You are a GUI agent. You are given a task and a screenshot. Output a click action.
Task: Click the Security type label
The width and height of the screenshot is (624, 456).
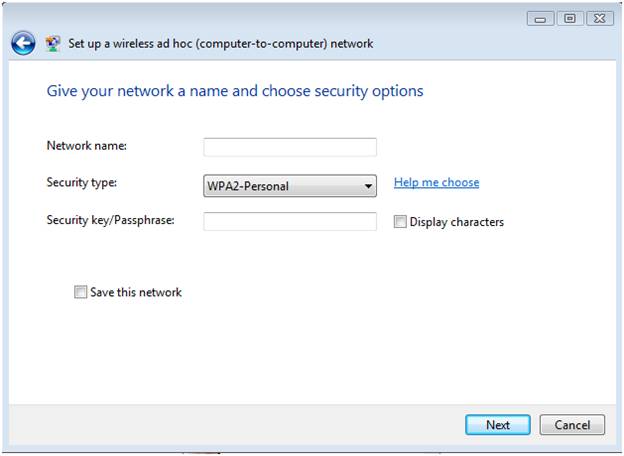coord(82,183)
